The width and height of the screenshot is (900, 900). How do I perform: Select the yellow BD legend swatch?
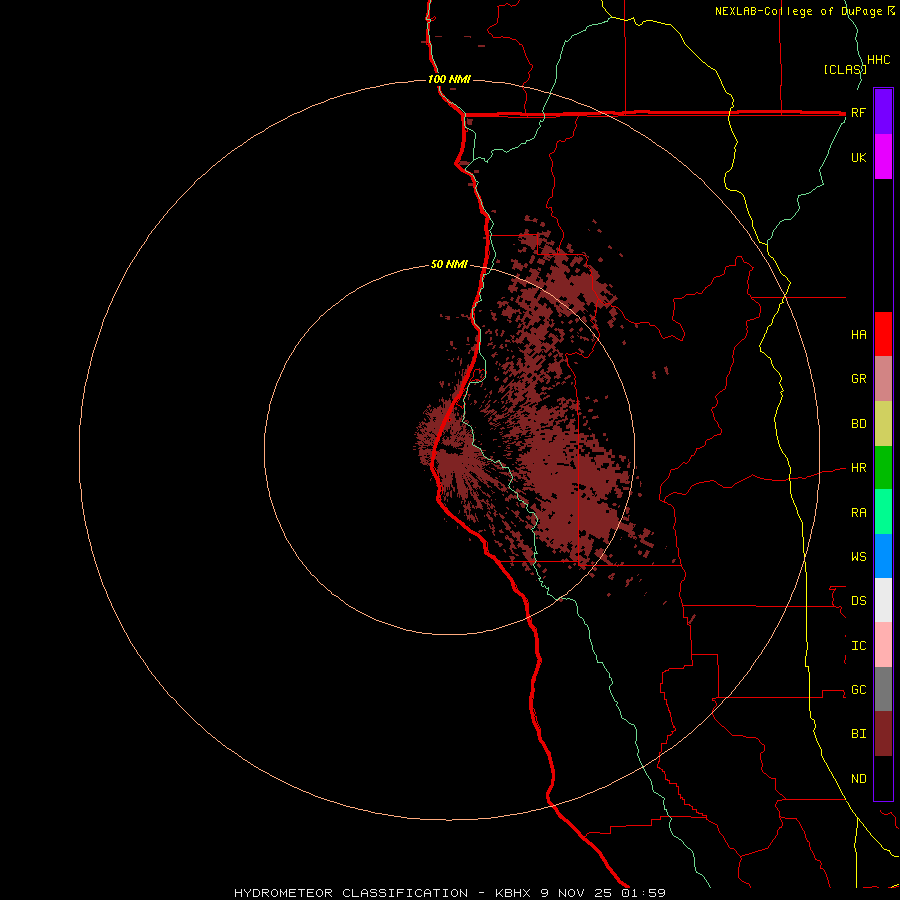[x=883, y=424]
